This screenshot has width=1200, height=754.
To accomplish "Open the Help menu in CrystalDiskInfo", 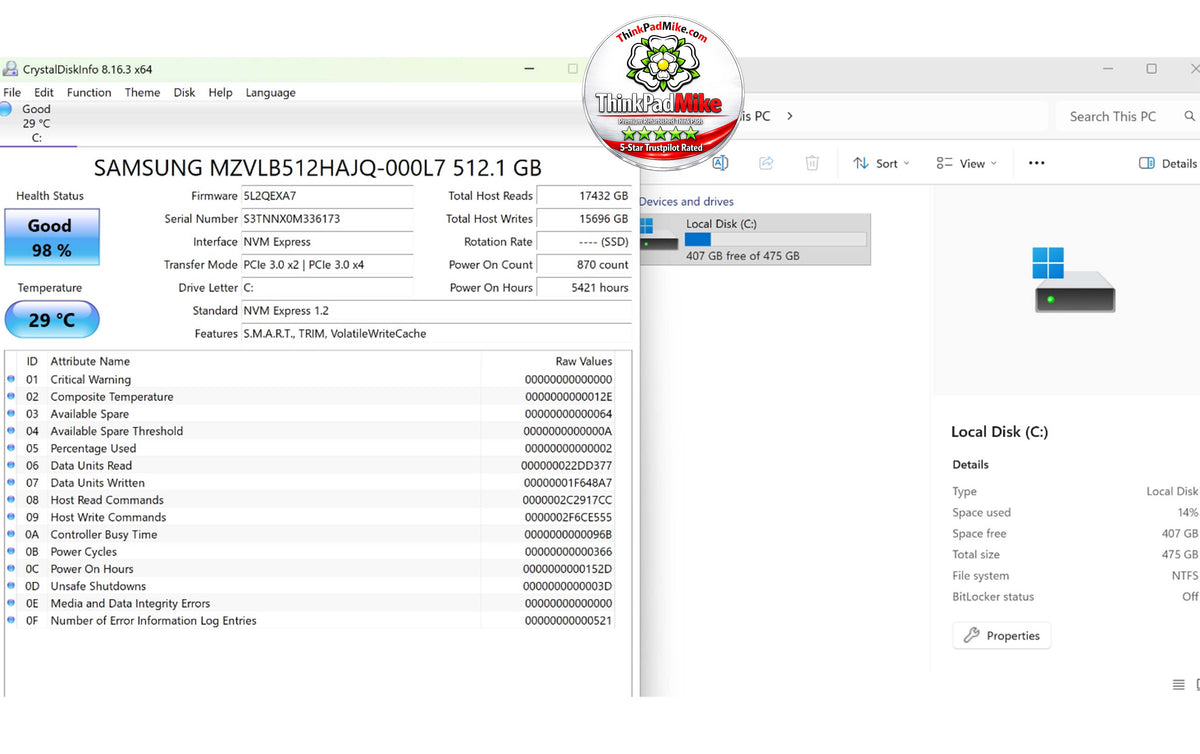I will (x=220, y=92).
